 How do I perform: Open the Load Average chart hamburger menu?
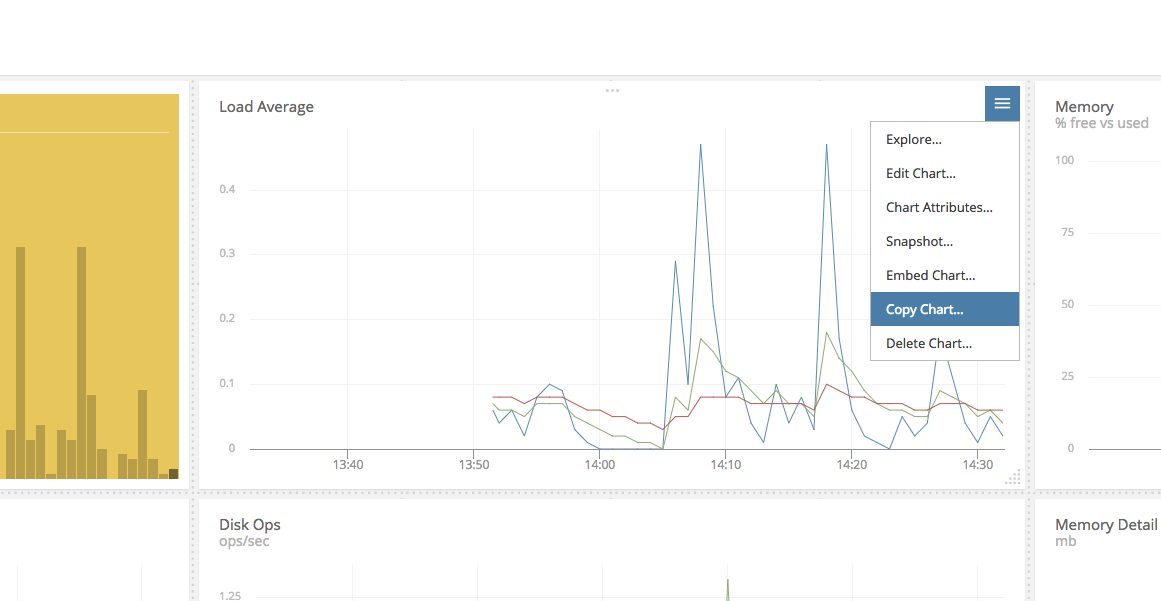click(x=1001, y=103)
